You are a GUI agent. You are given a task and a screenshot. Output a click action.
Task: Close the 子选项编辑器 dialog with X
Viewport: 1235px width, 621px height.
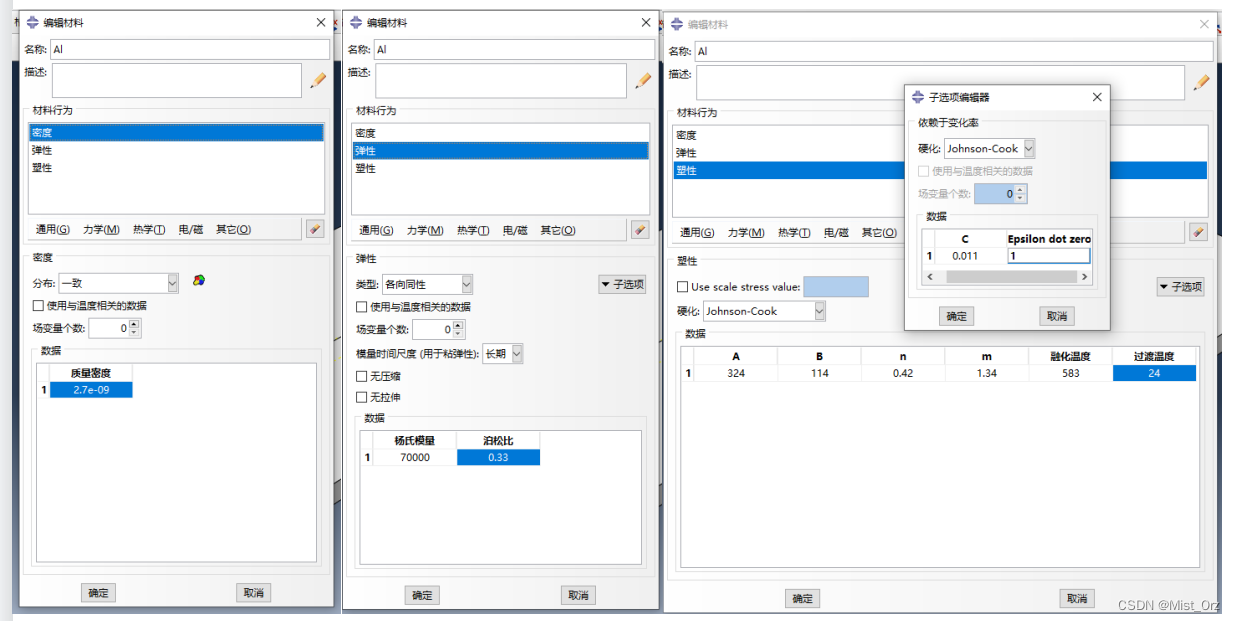(x=1097, y=97)
